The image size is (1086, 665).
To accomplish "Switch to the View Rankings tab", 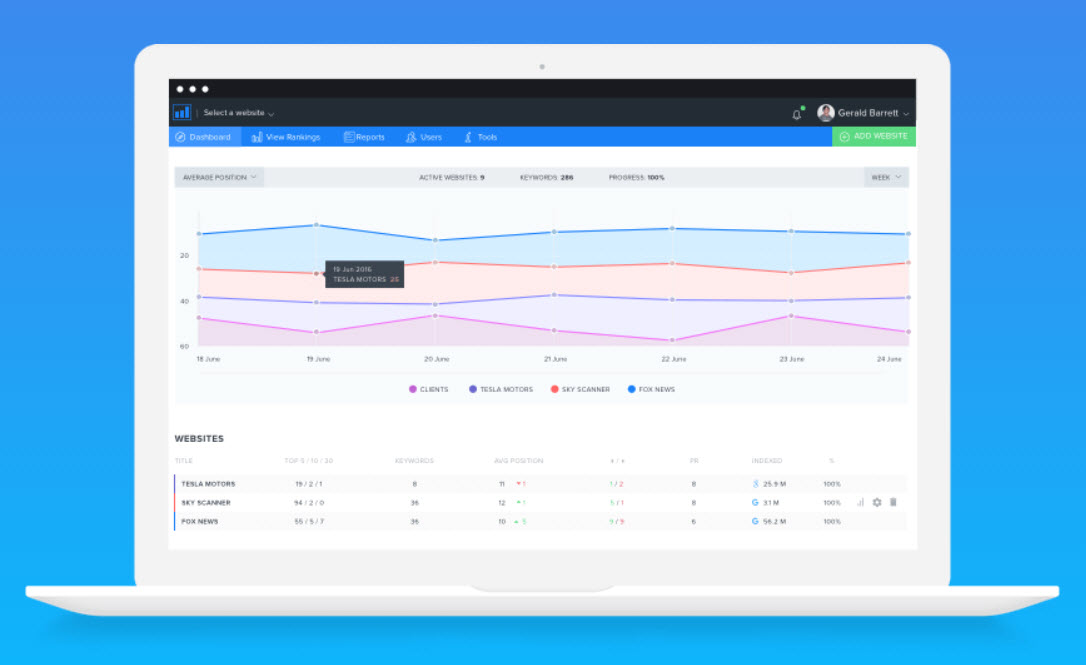I will (286, 137).
